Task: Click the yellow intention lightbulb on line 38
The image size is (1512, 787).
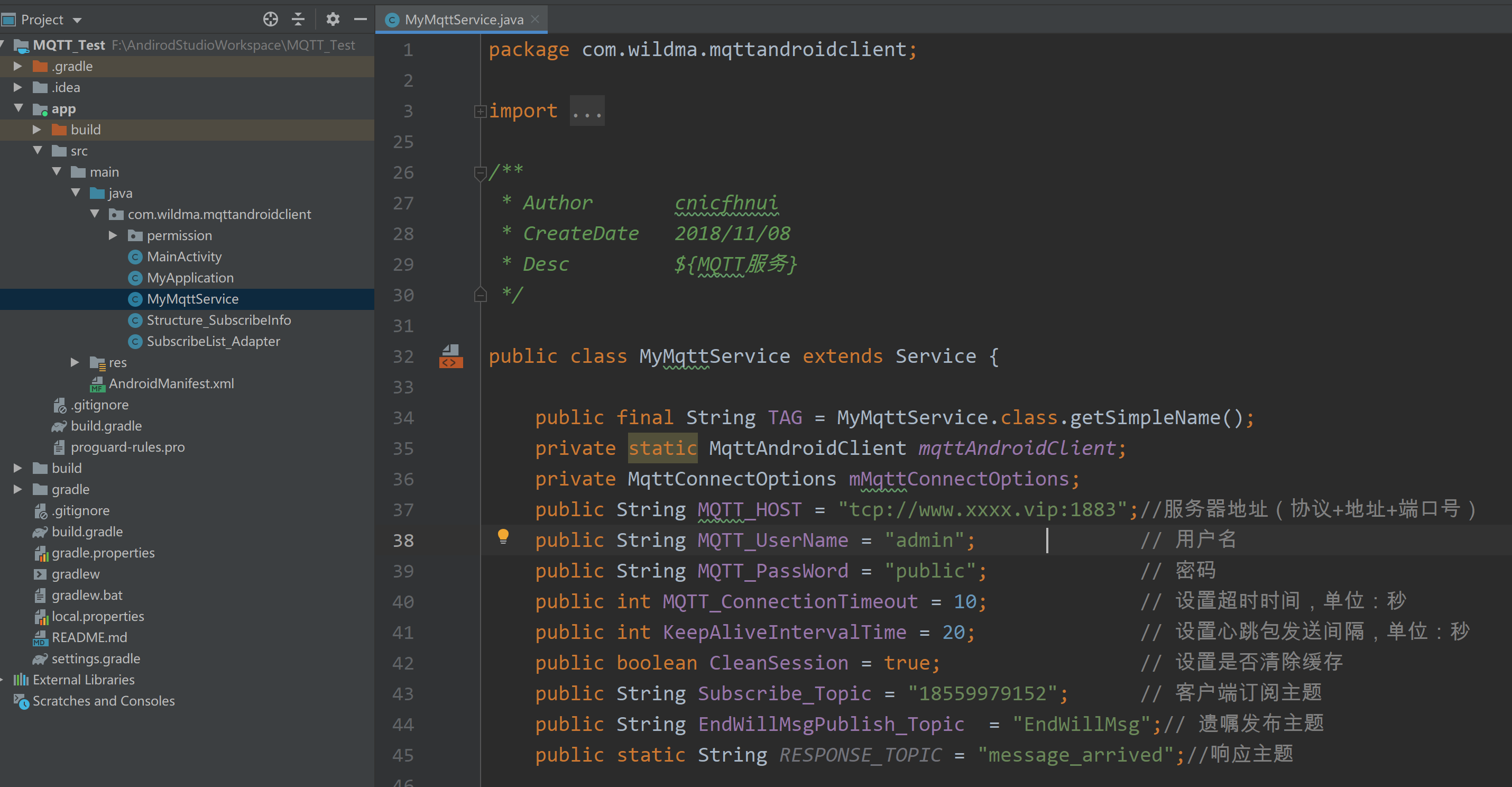Action: [x=503, y=536]
